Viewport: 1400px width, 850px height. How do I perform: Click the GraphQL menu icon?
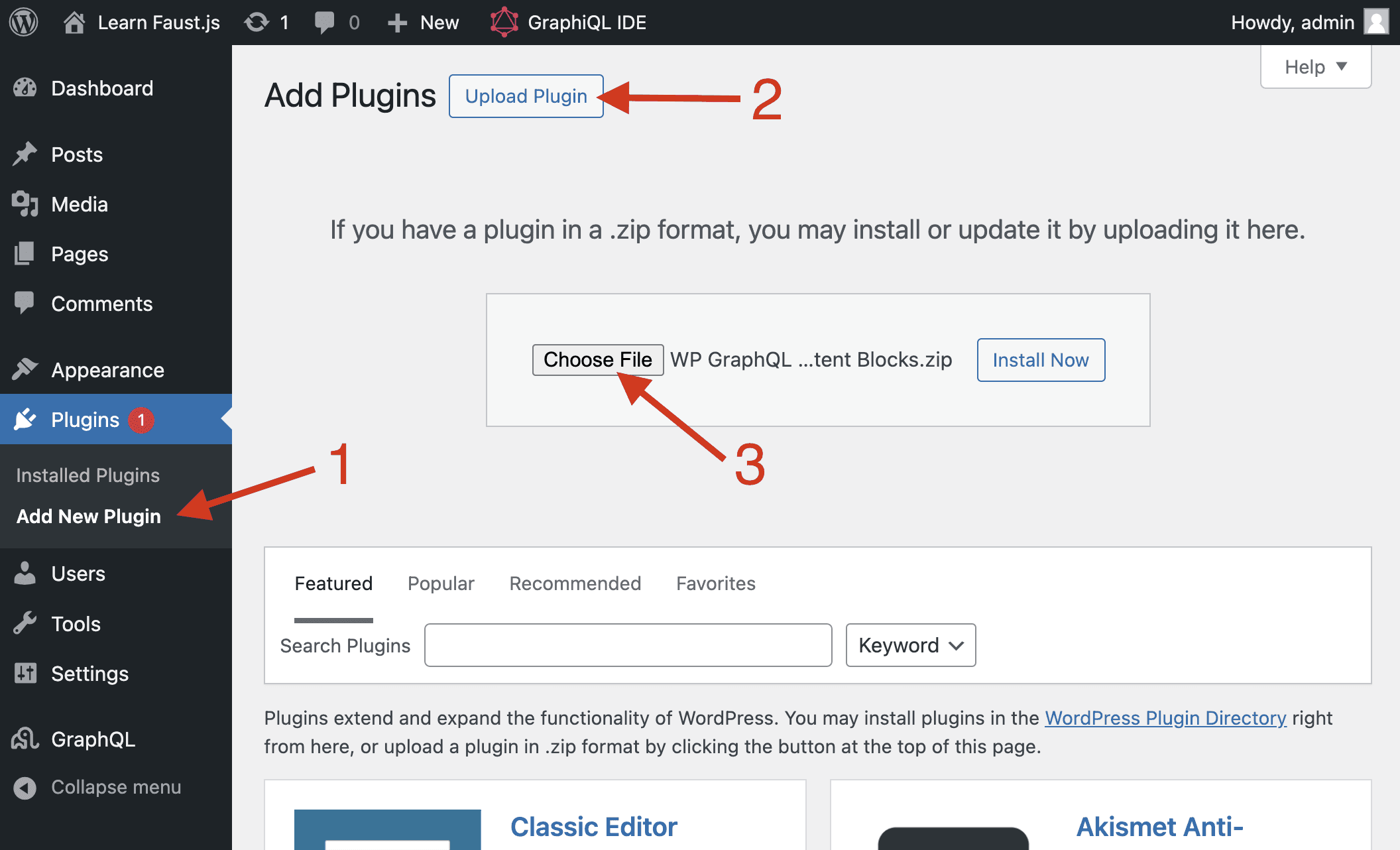[x=27, y=739]
